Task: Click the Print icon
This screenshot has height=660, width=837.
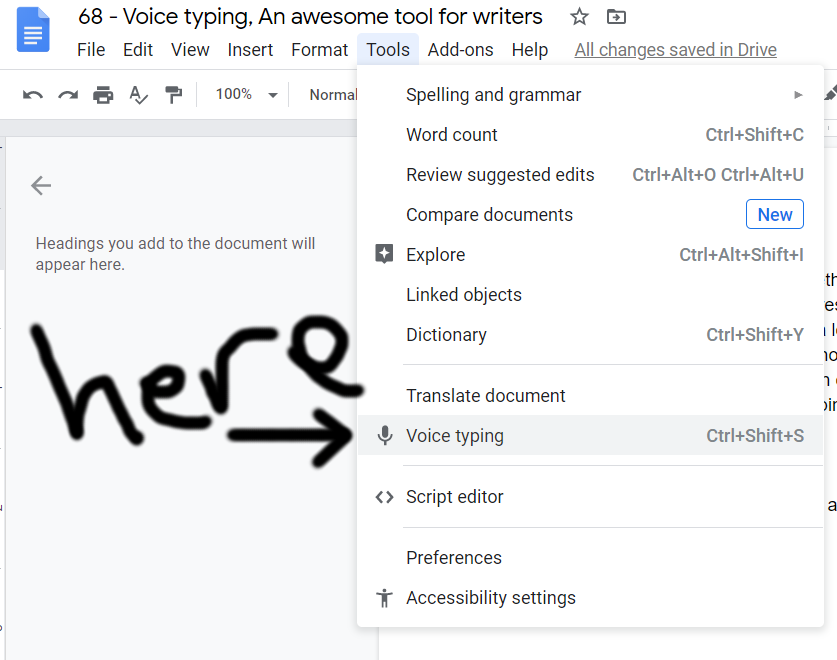Action: click(x=103, y=95)
